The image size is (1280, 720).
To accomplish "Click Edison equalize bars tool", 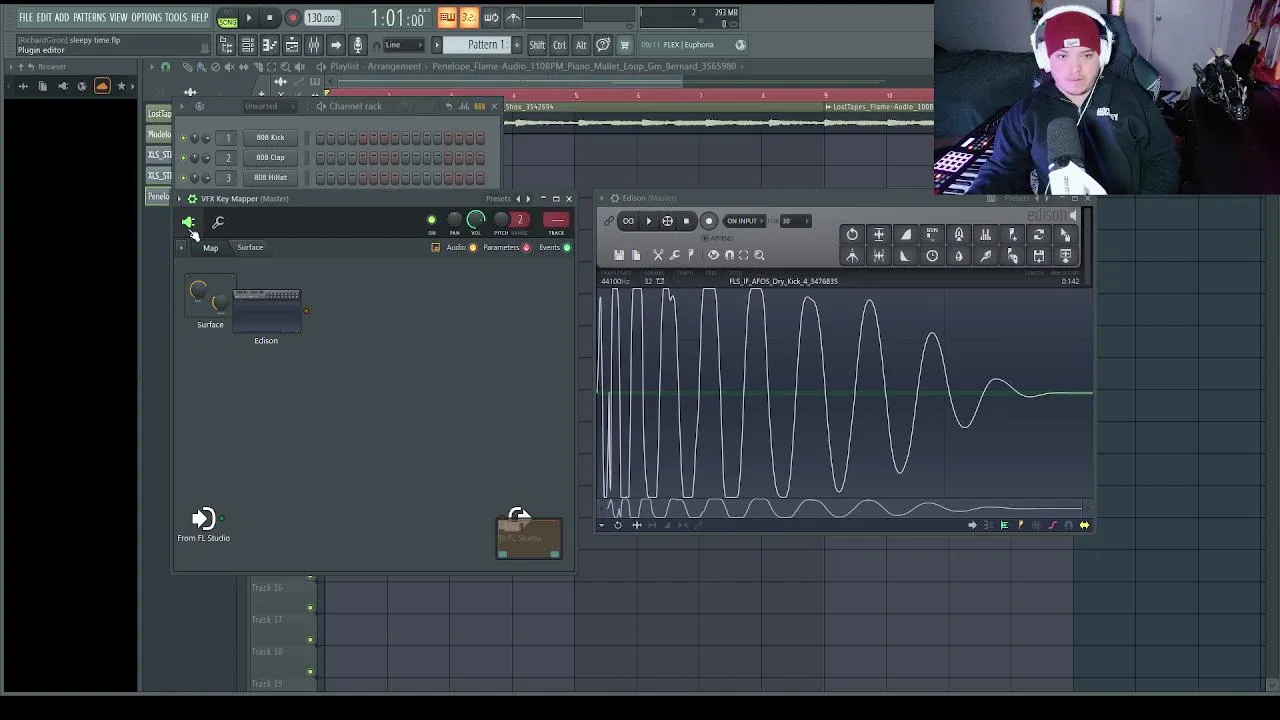I will 985,235.
